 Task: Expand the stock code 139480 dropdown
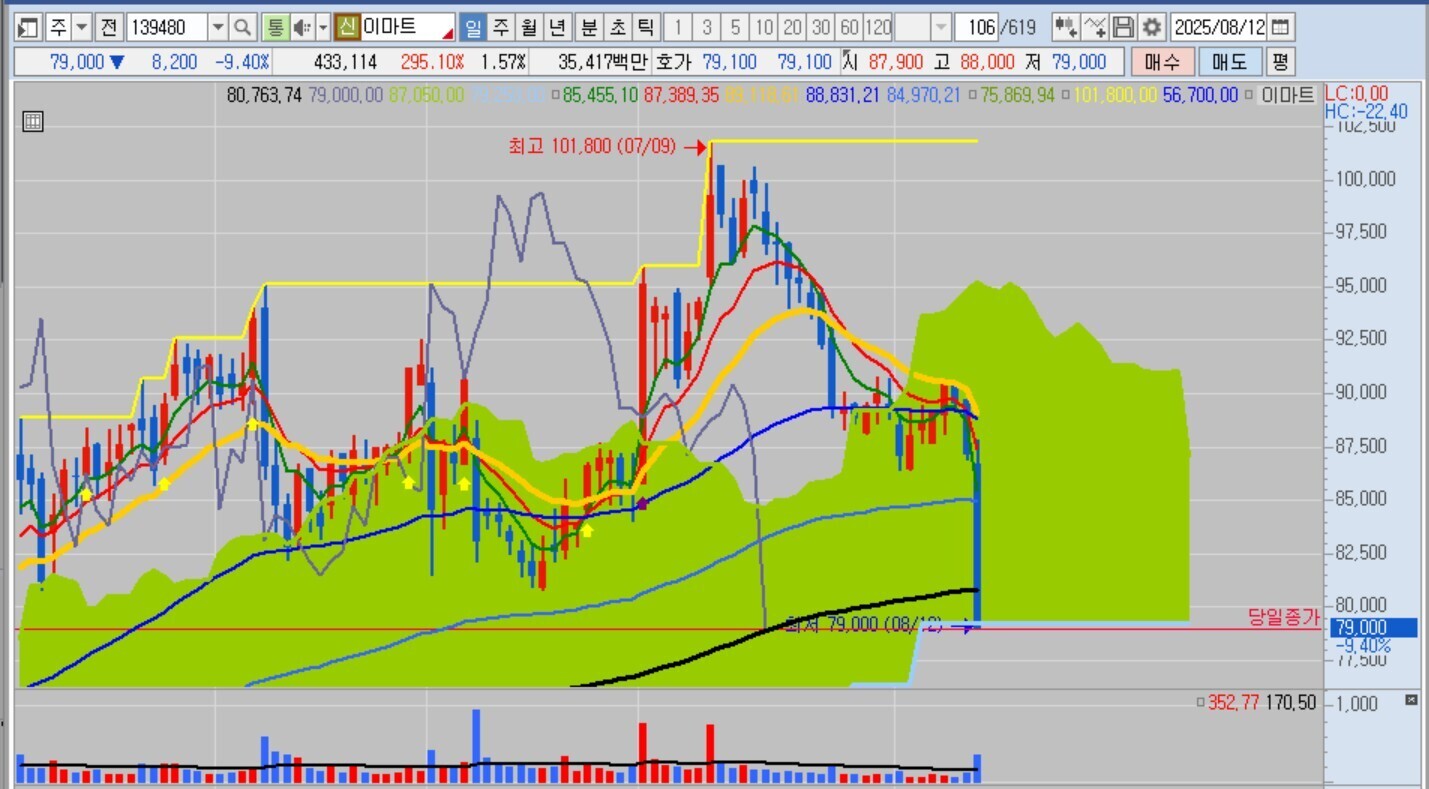click(x=218, y=27)
